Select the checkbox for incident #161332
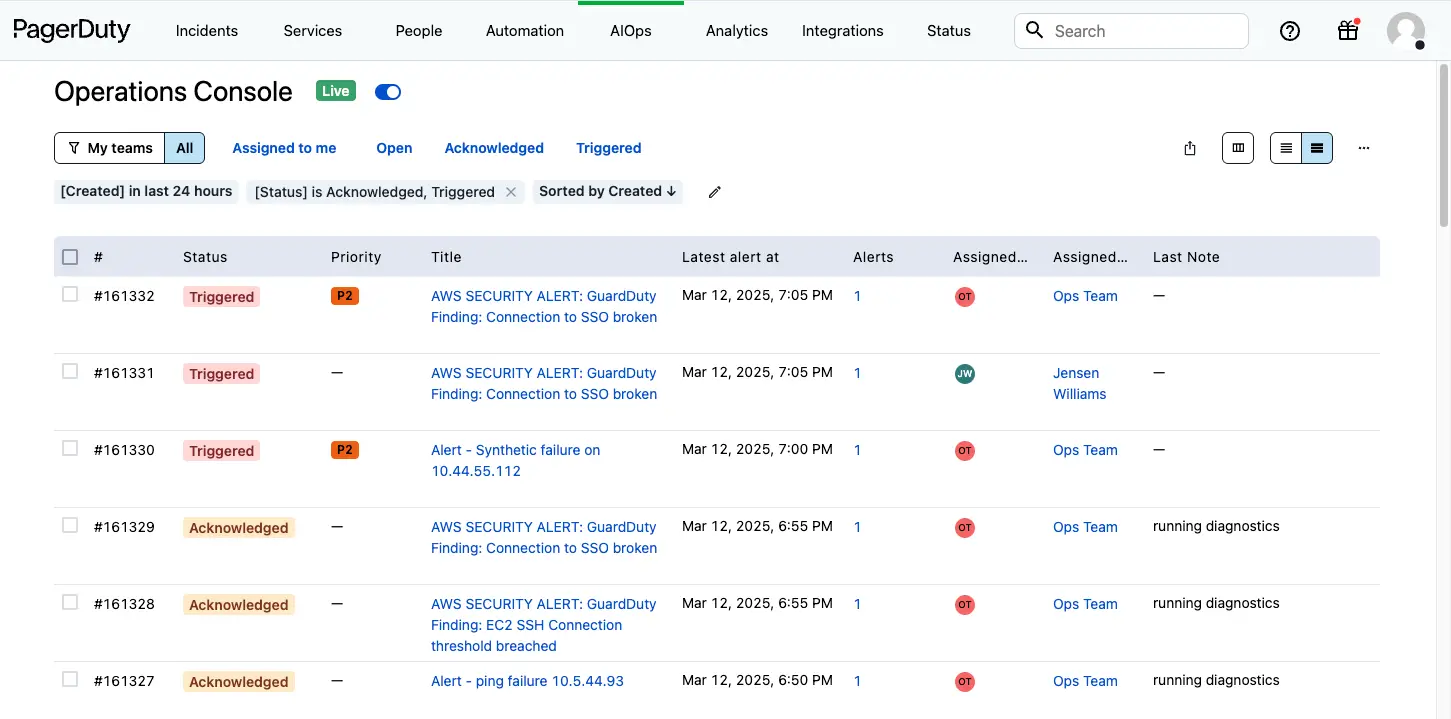The image size is (1451, 719). click(70, 294)
